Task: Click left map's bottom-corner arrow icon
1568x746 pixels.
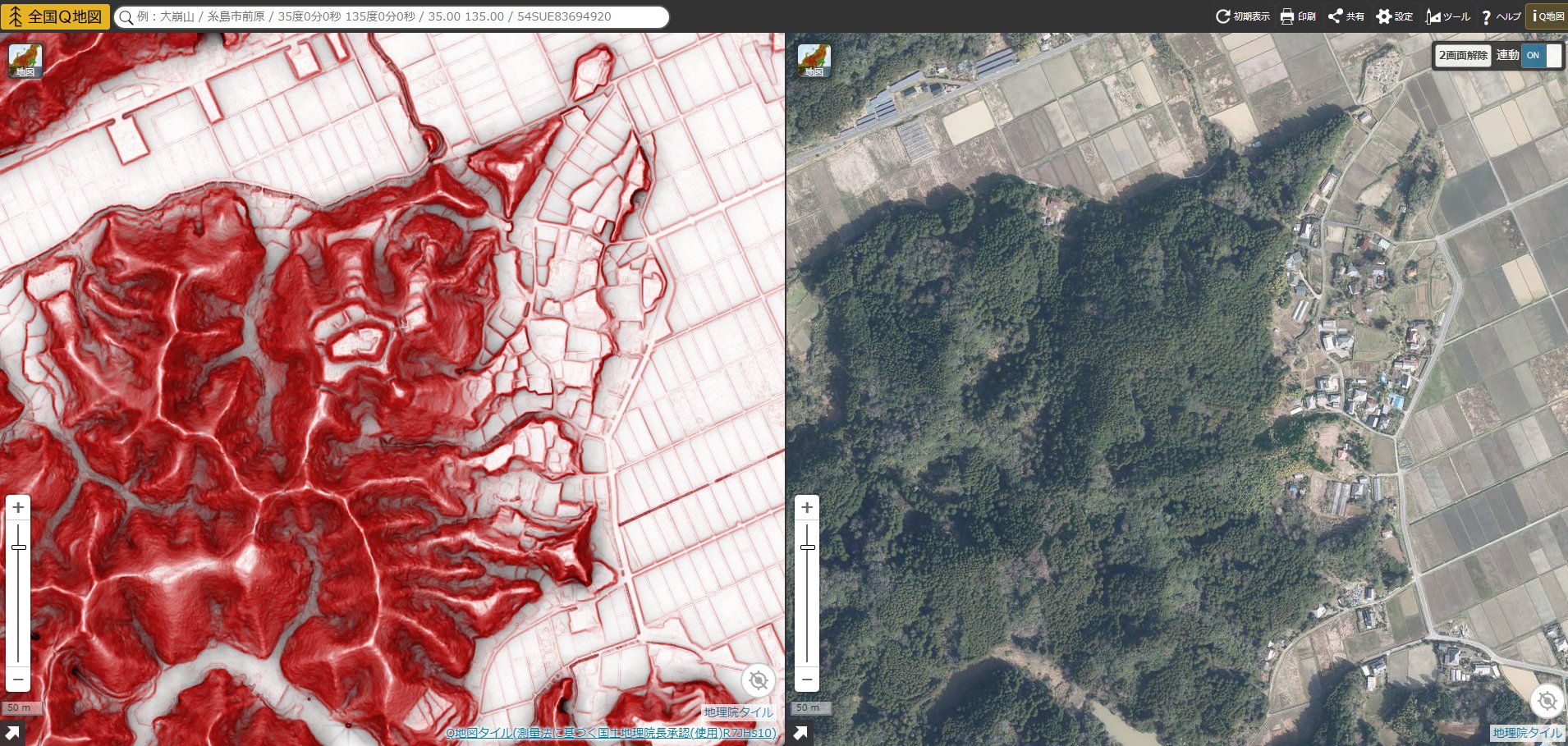Action: (x=12, y=733)
